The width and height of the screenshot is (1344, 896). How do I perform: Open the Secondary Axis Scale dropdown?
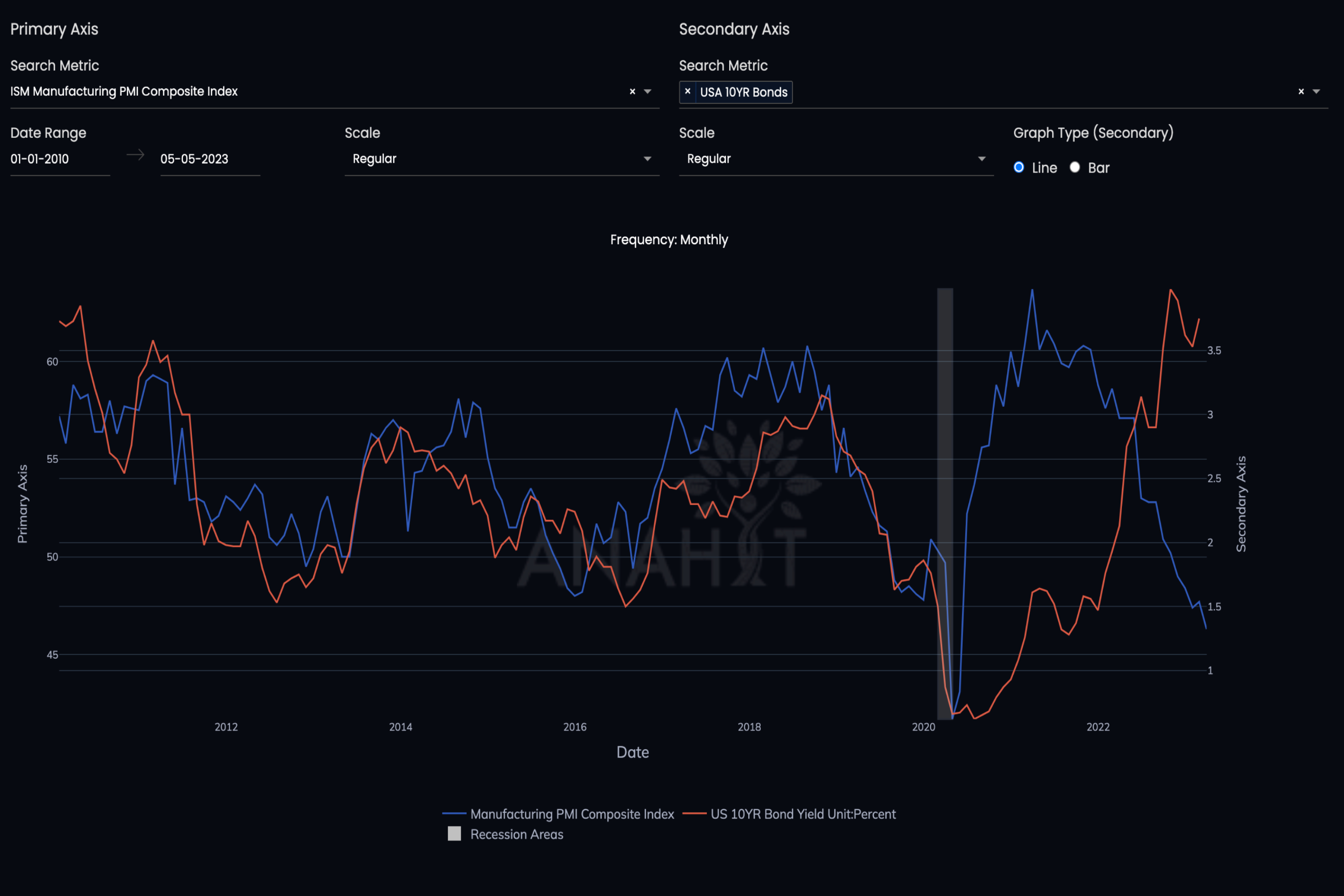click(982, 158)
